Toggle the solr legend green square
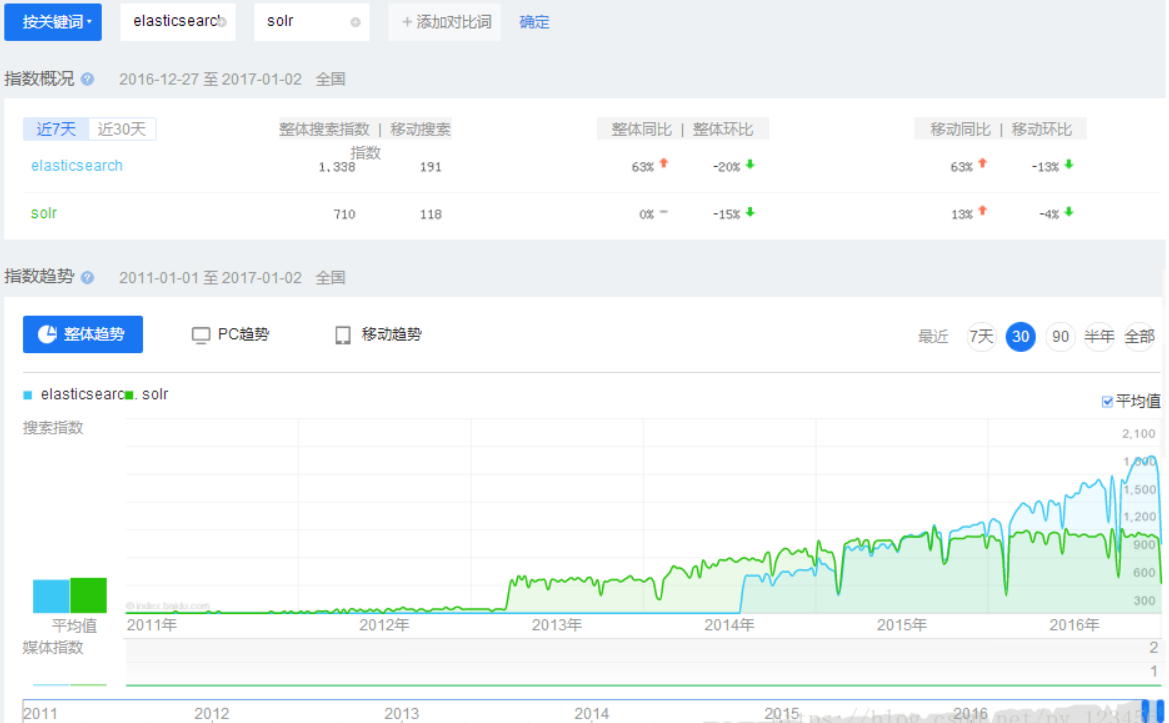The image size is (1169, 723). click(x=130, y=395)
